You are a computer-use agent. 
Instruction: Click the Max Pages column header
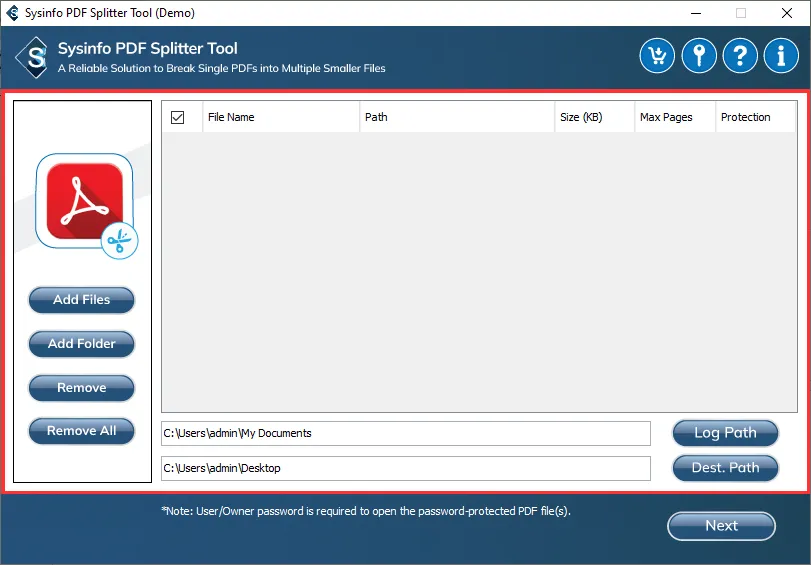(675, 117)
